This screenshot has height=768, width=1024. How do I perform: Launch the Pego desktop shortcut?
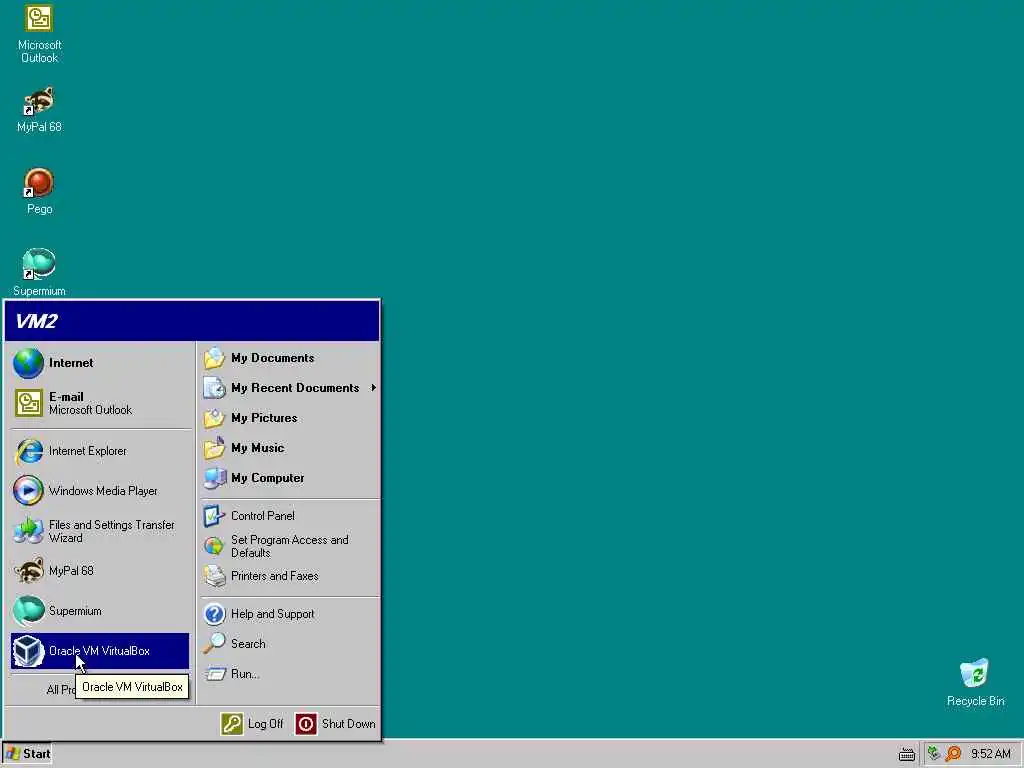click(x=39, y=191)
